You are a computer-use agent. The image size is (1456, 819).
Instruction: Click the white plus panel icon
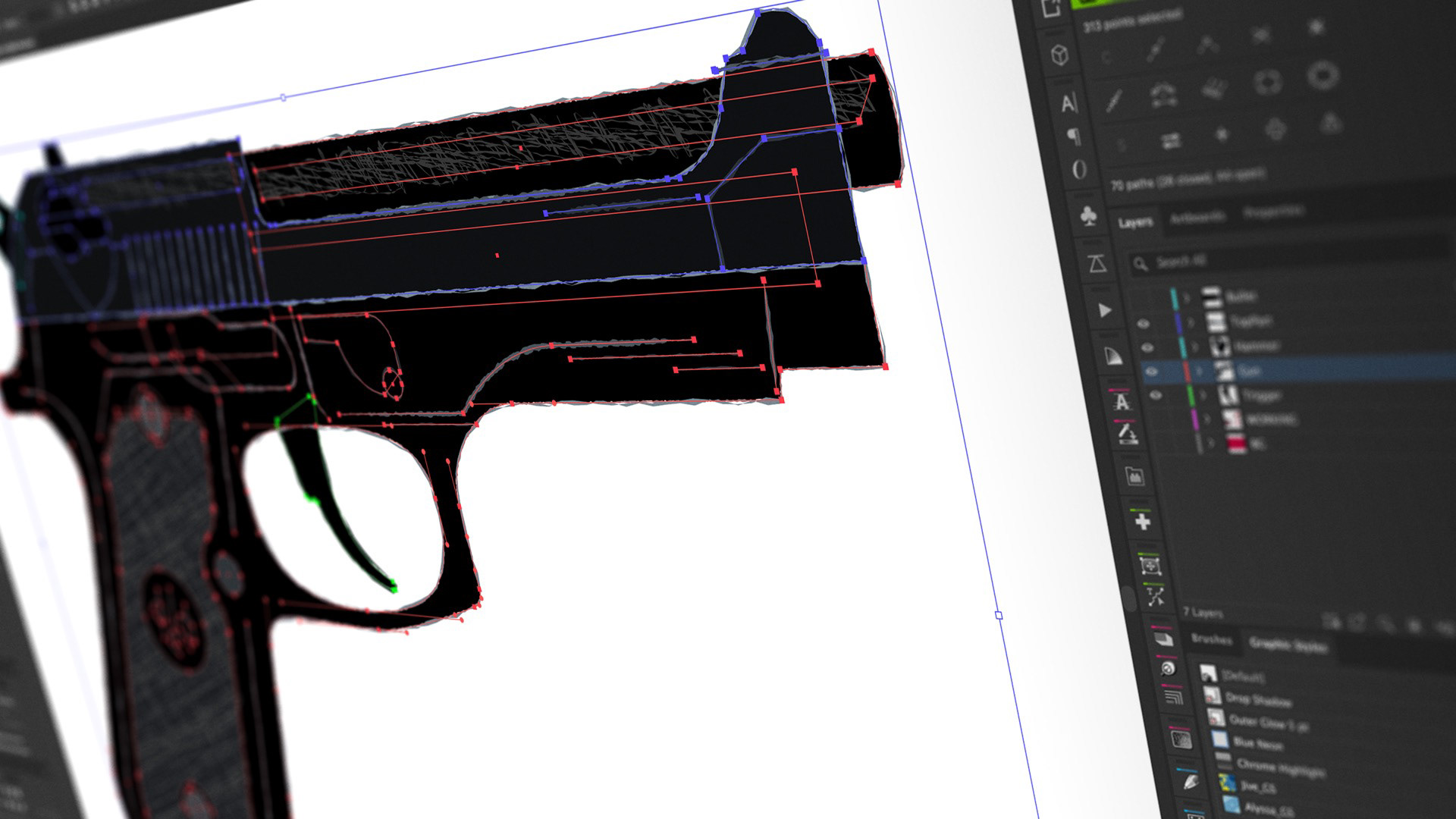pyautogui.click(x=1142, y=522)
